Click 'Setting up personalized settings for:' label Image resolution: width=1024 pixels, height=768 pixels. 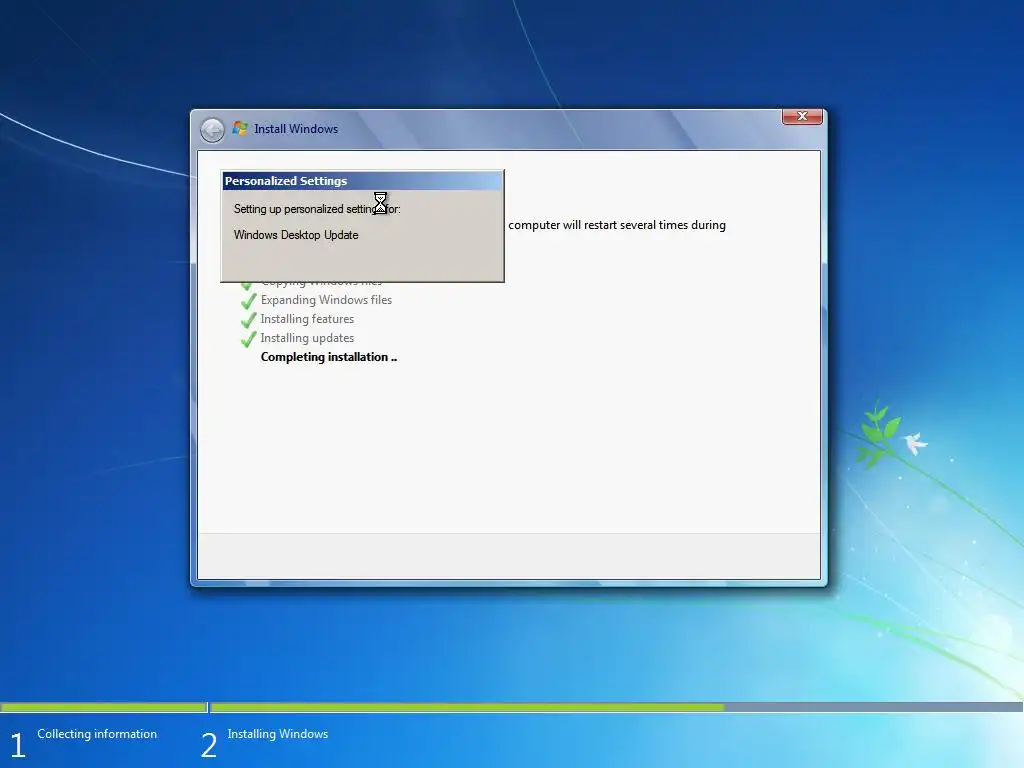[317, 209]
